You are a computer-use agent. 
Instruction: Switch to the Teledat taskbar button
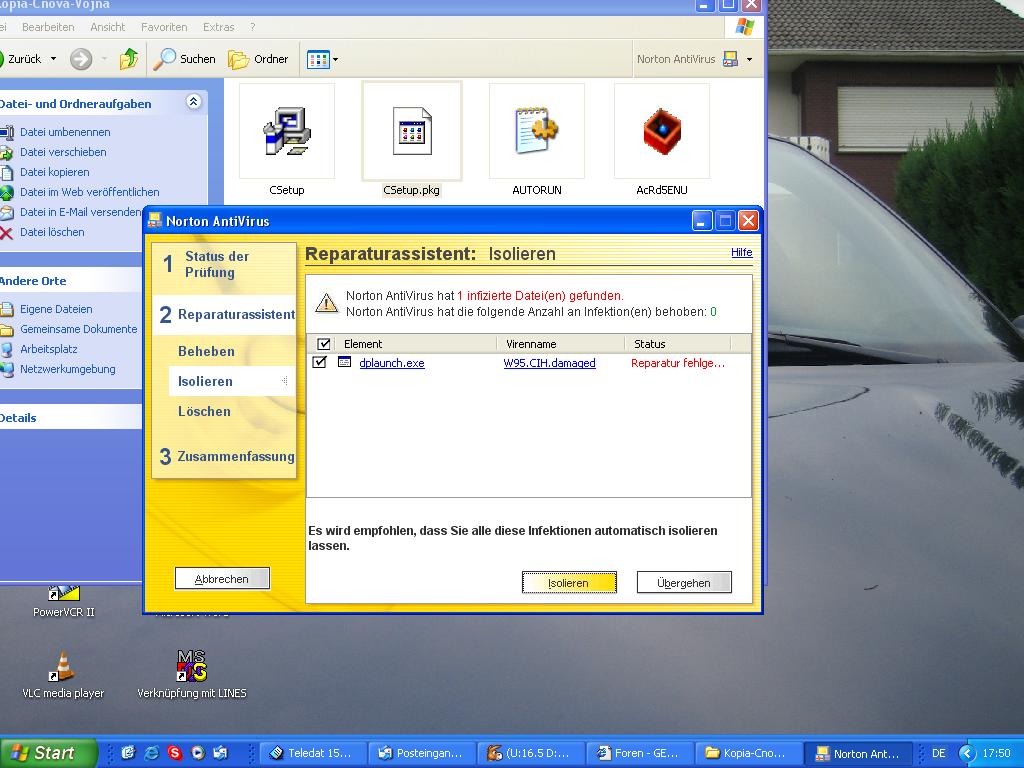tap(312, 754)
